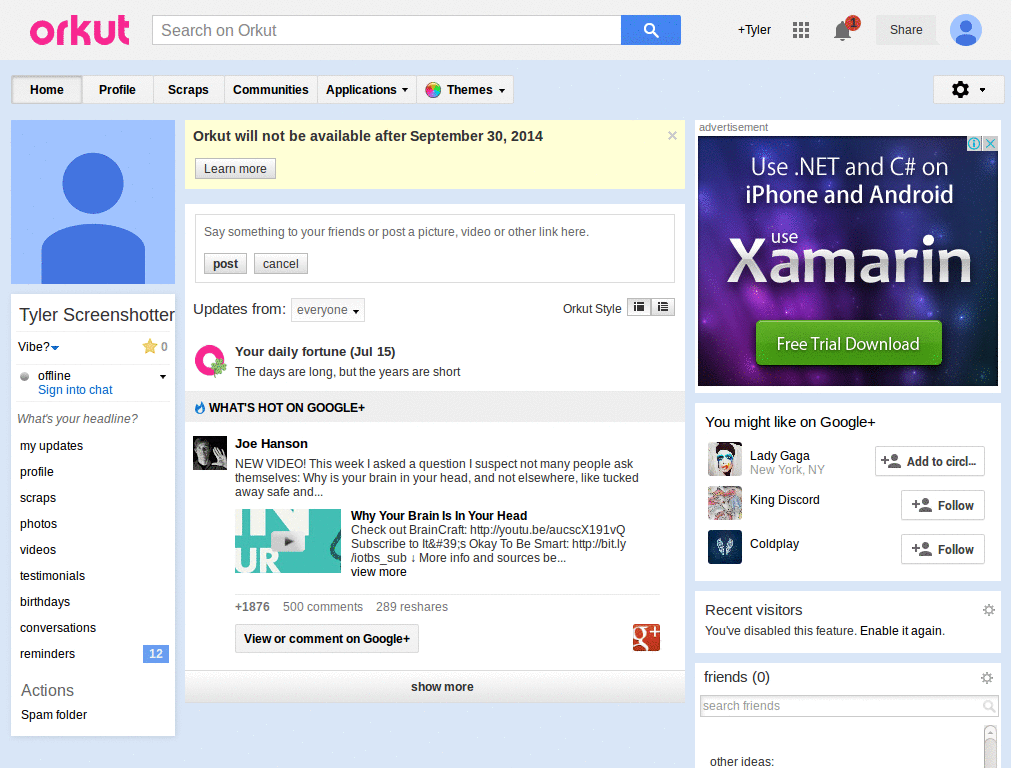
Task: Open Joe Hanson's profile photo
Action: (210, 453)
